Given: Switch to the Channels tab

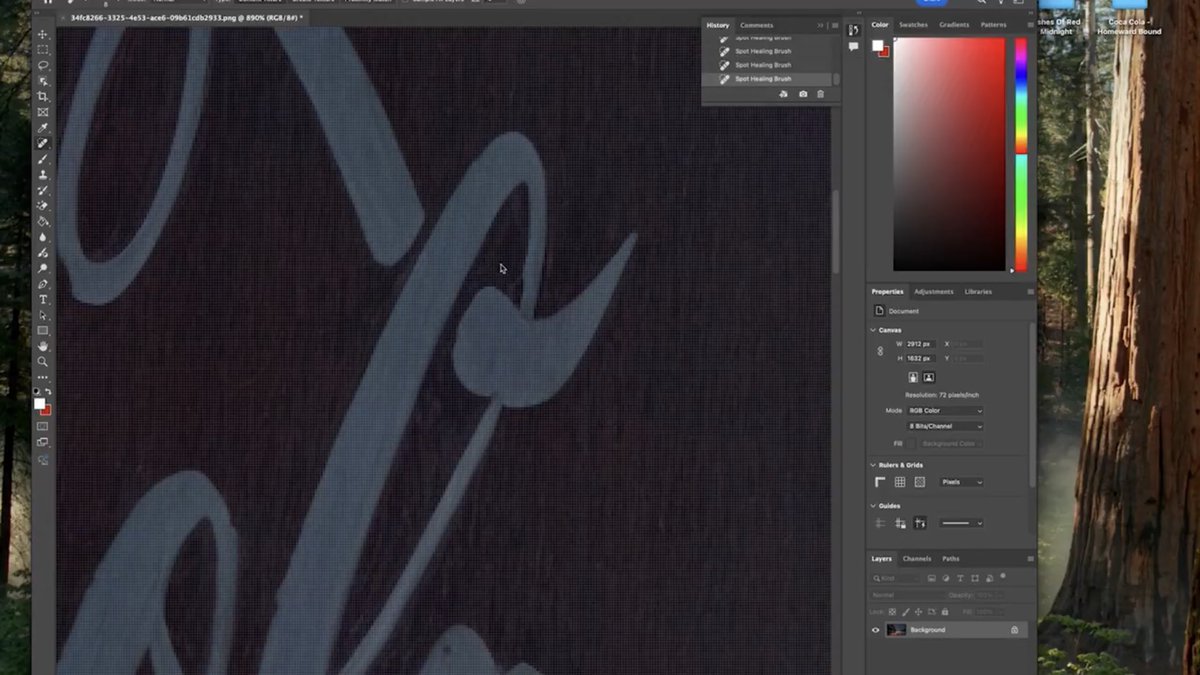Looking at the screenshot, I should tap(916, 559).
